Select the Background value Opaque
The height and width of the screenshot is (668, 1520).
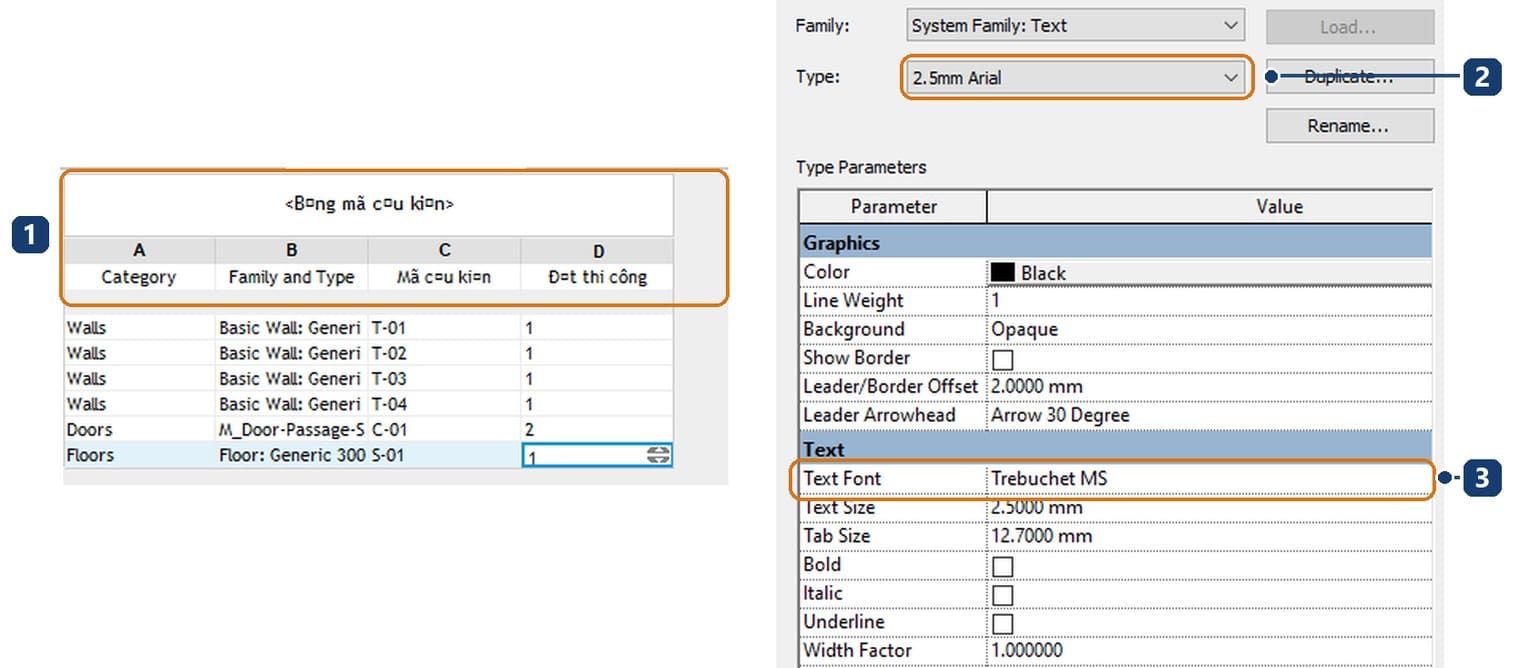[1209, 329]
